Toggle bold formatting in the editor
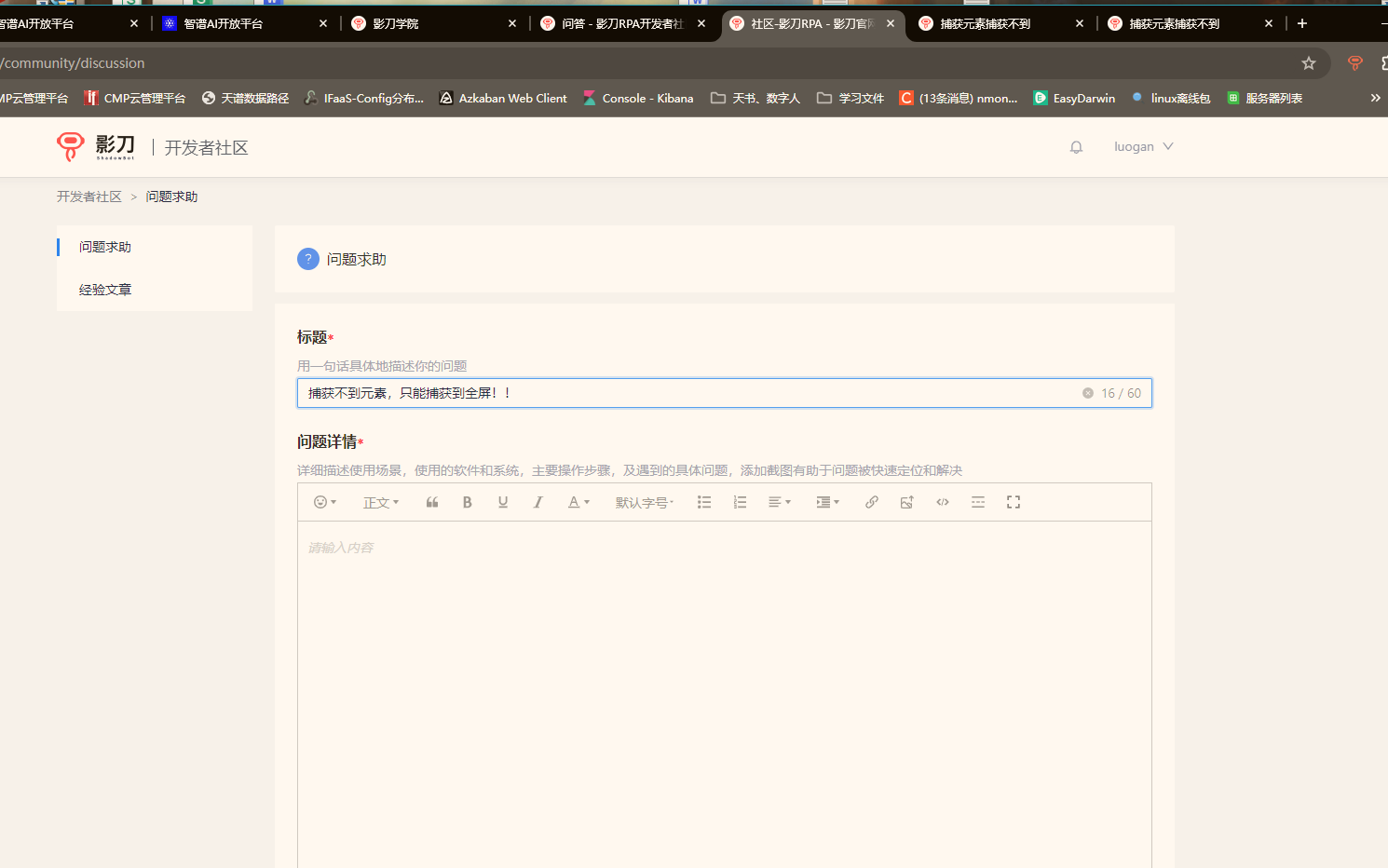The width and height of the screenshot is (1388, 868). pos(468,502)
